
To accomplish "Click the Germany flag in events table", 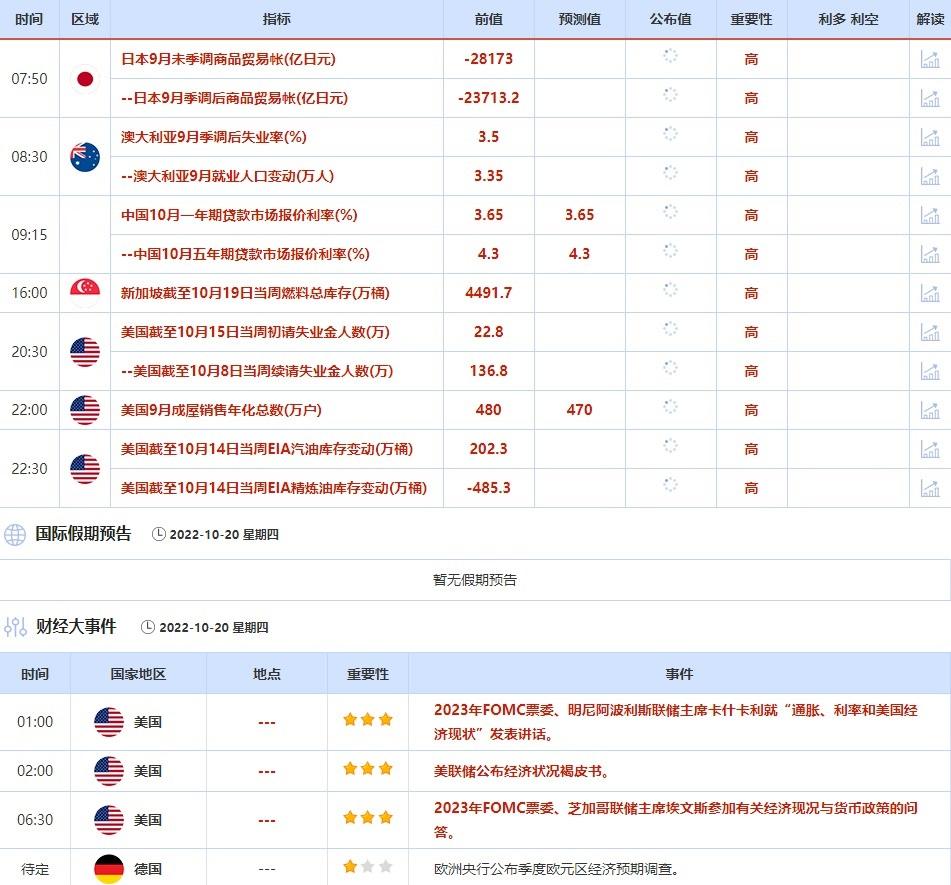I will (x=109, y=869).
